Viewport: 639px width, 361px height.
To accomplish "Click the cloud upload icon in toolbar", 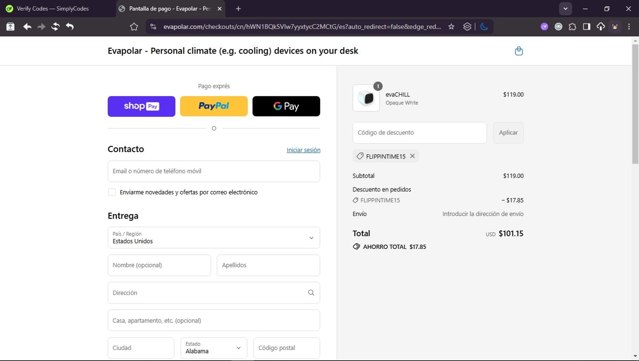I will click(x=601, y=26).
